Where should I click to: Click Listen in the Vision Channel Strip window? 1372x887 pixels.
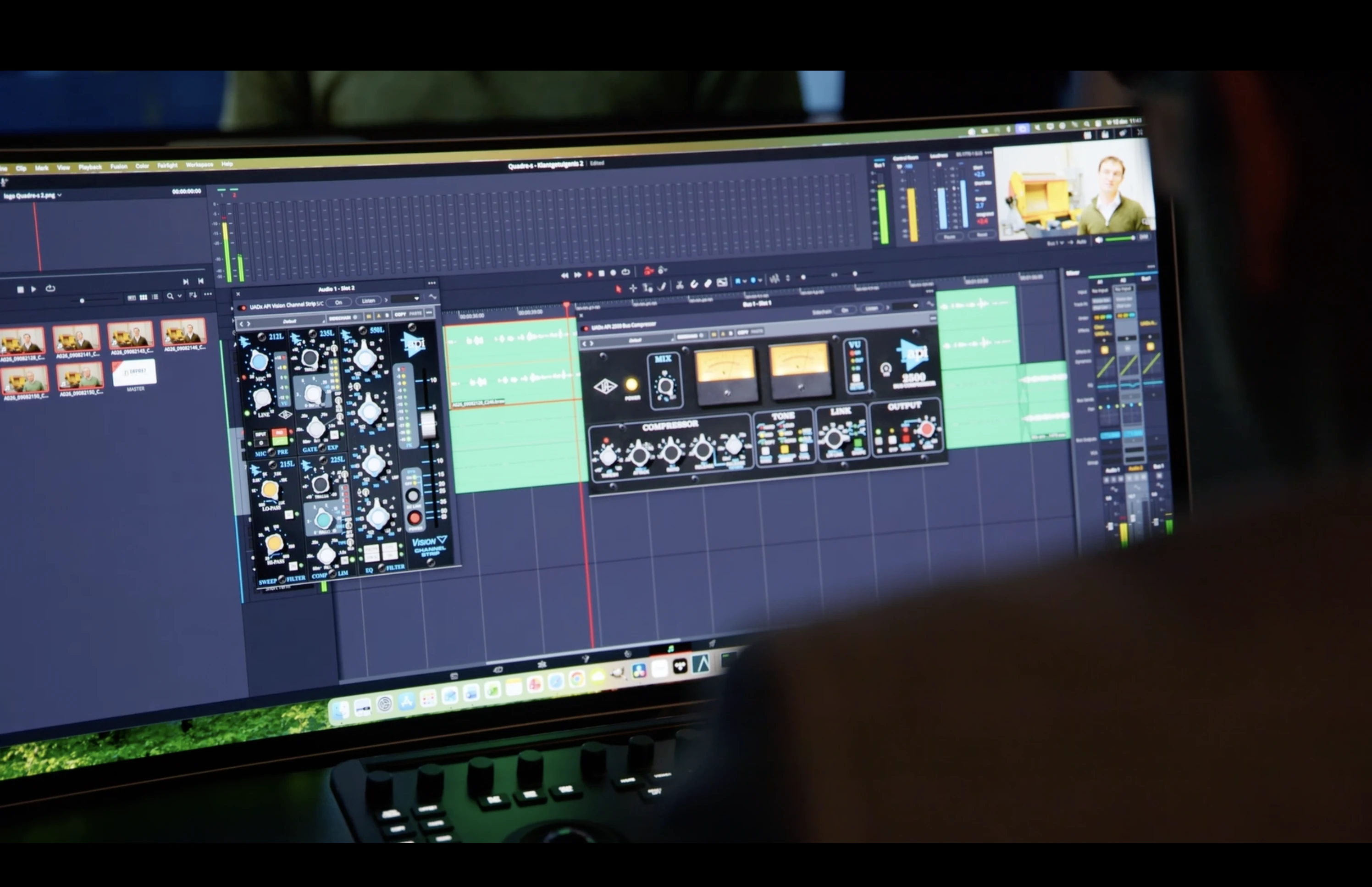tap(369, 300)
